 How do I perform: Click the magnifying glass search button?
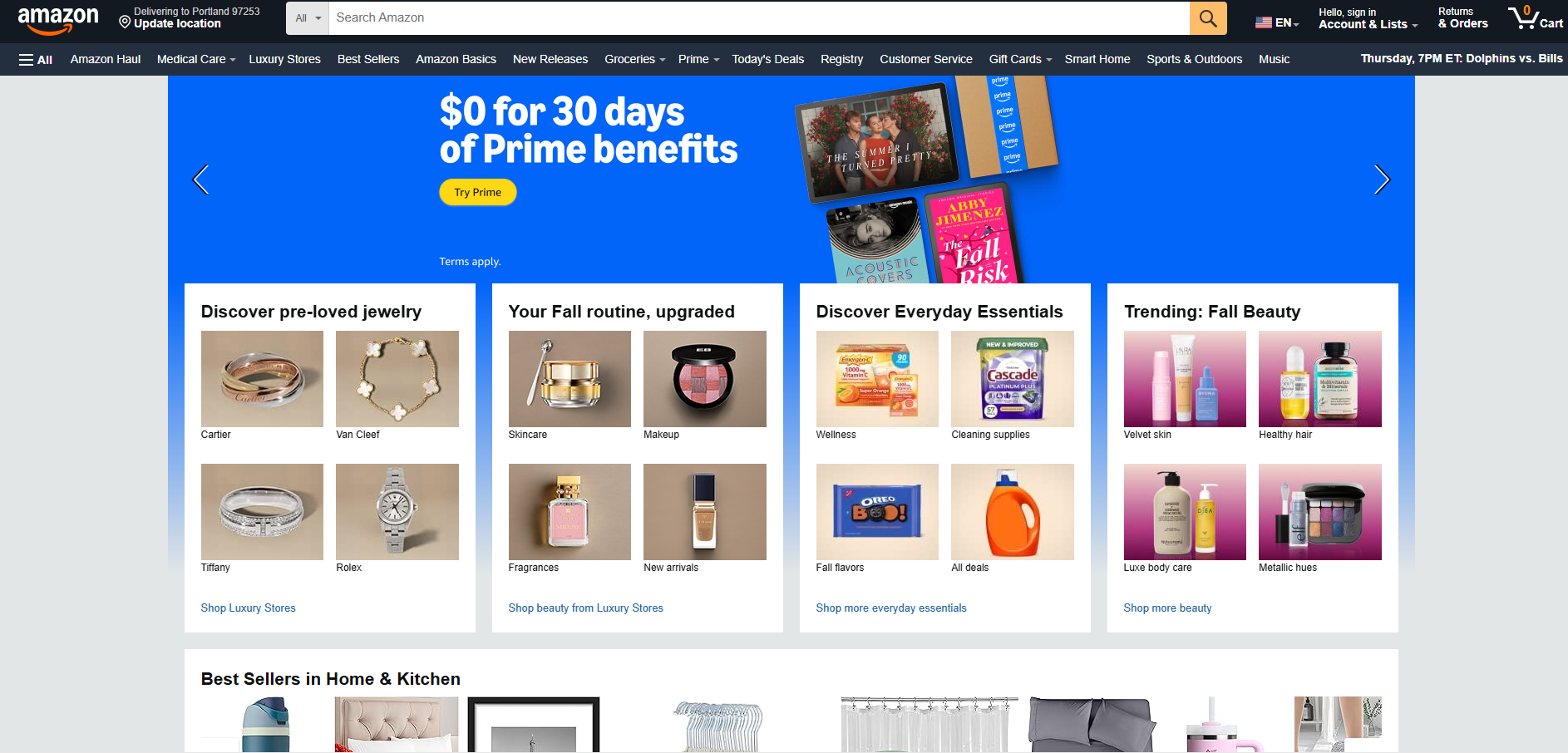coord(1208,18)
